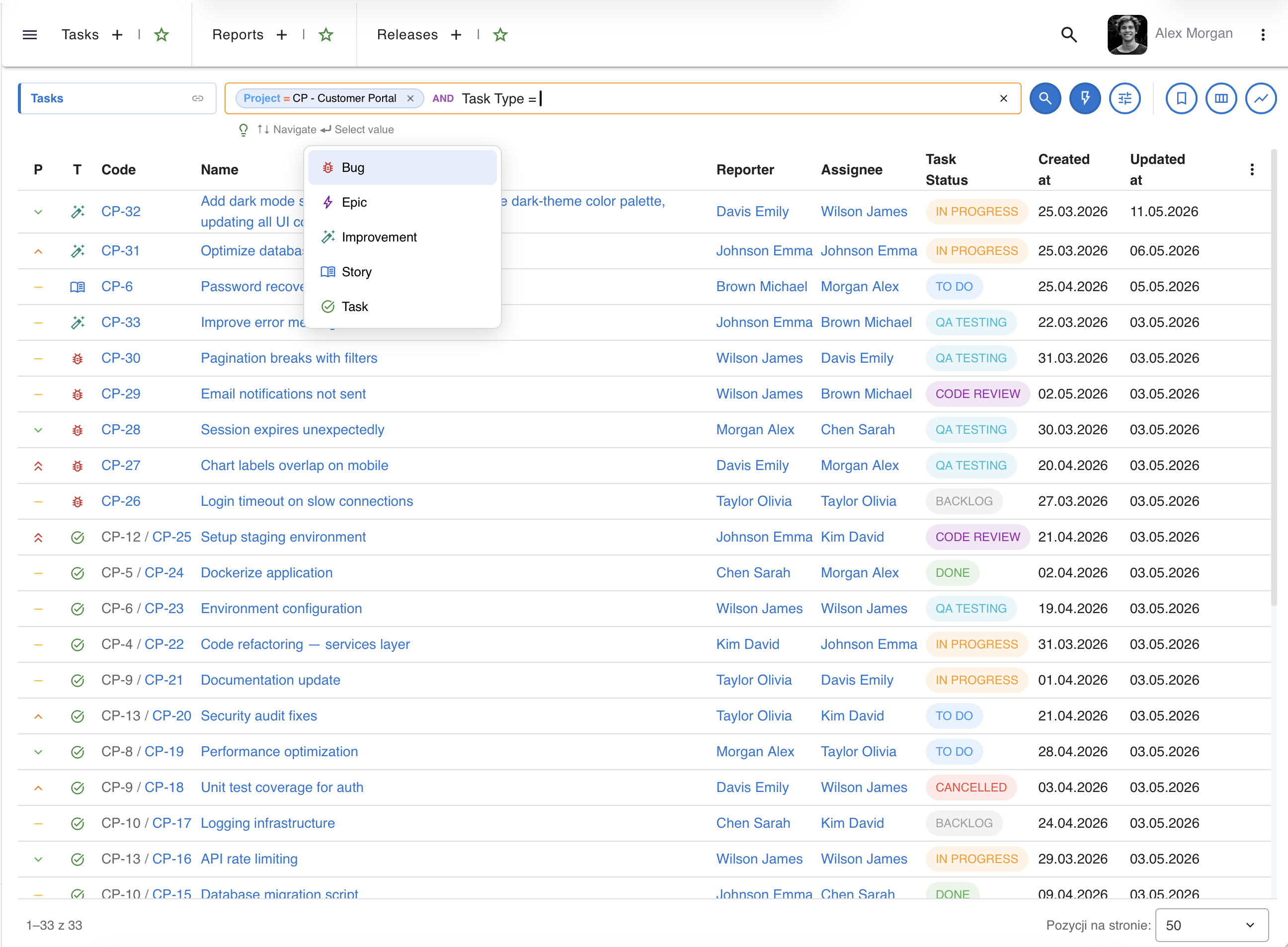Click assignee Chen Sarah on CP-28 row

pyautogui.click(x=858, y=430)
